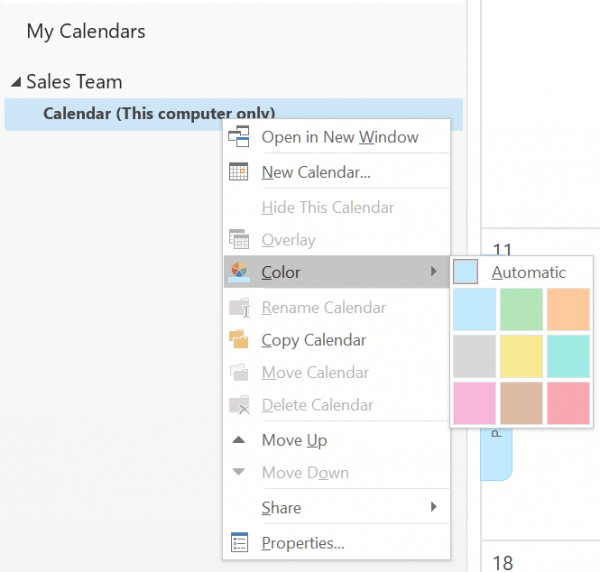Click the Properties list icon

(240, 542)
